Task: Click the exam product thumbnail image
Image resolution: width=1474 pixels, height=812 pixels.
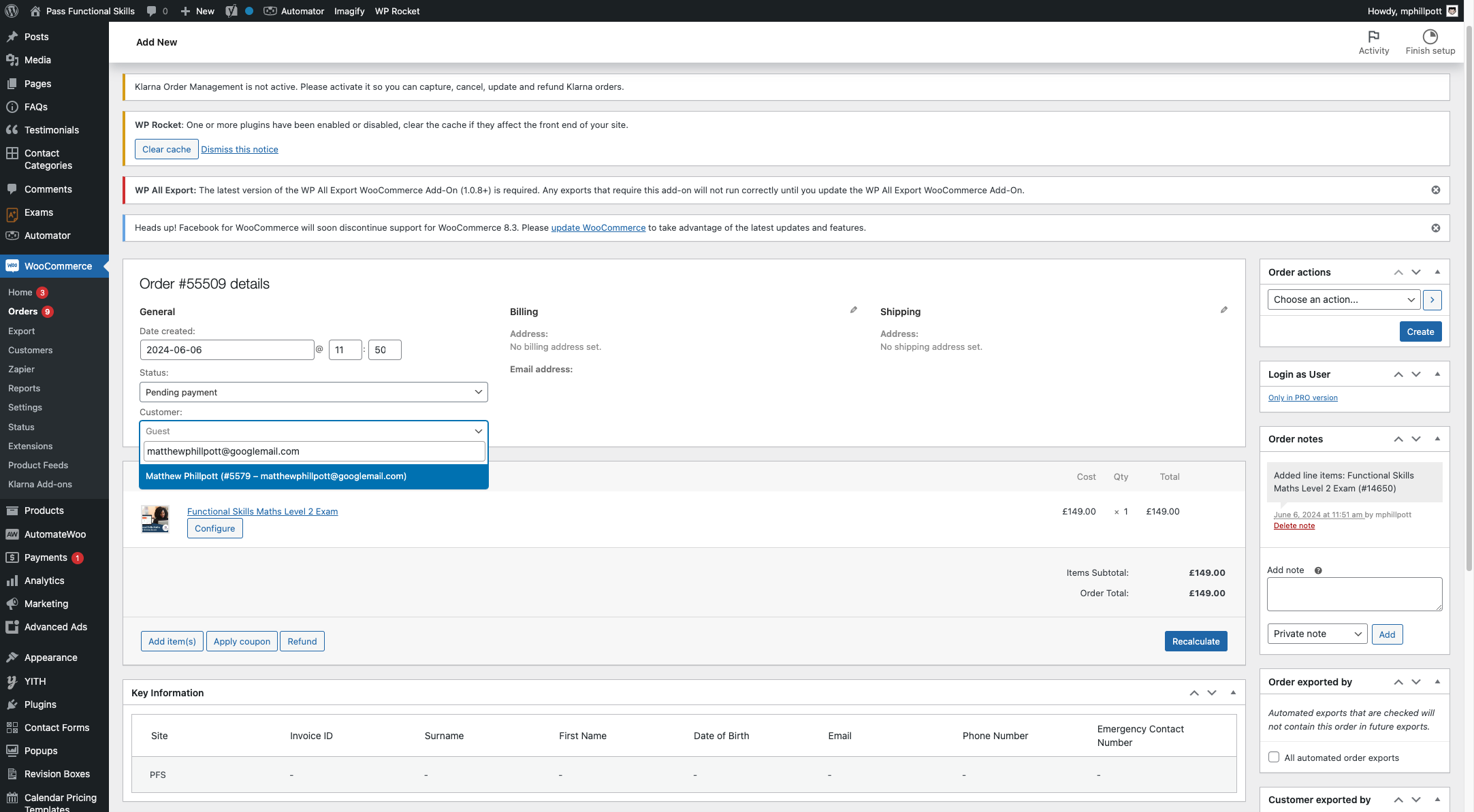Action: tap(155, 519)
